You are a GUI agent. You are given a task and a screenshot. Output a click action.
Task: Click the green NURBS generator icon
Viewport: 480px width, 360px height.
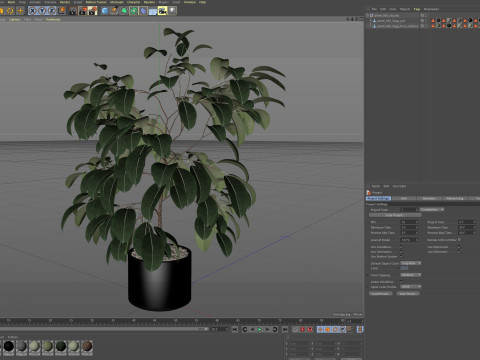124,11
